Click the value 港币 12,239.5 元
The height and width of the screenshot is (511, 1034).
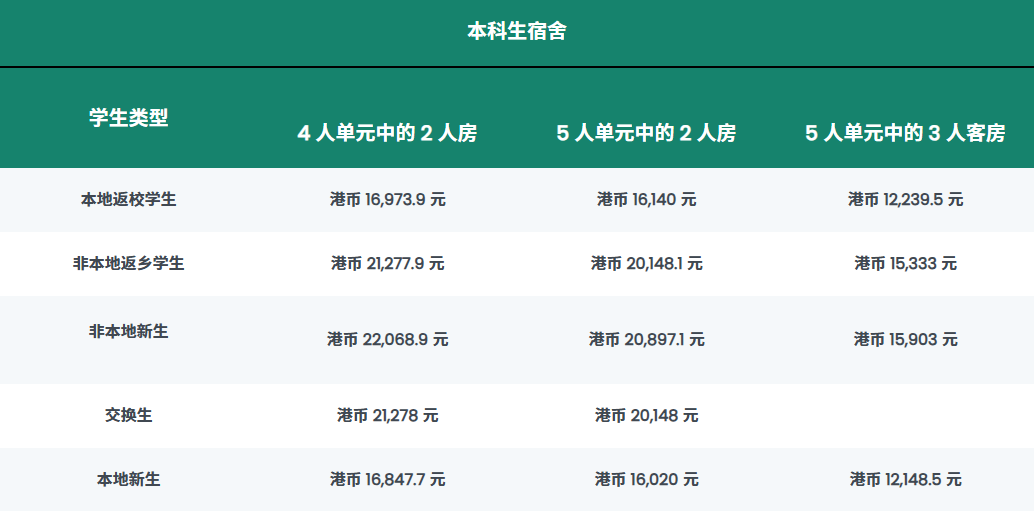tap(905, 199)
